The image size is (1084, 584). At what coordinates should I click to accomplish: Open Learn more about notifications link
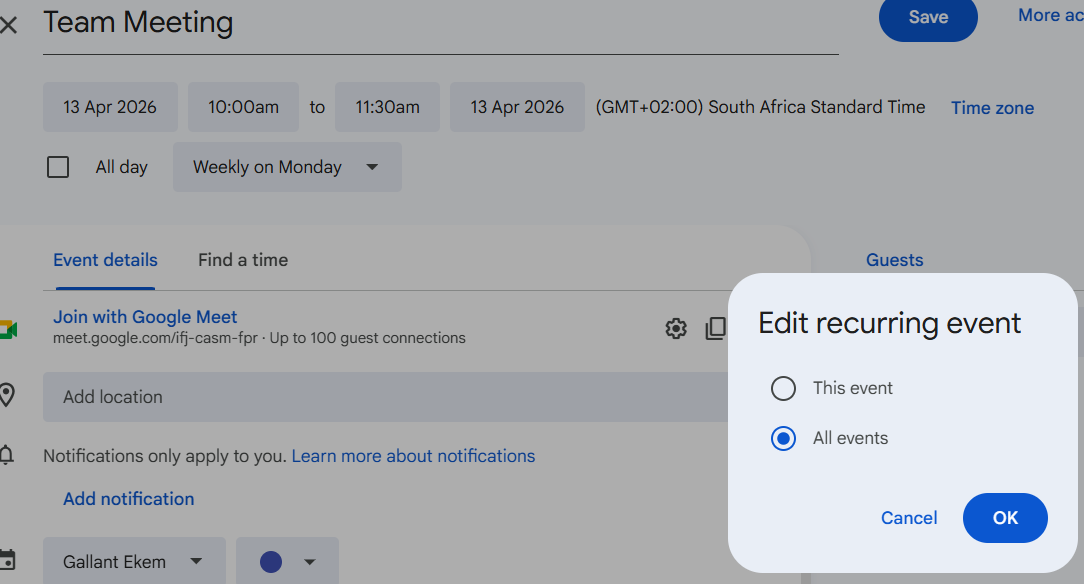[413, 456]
